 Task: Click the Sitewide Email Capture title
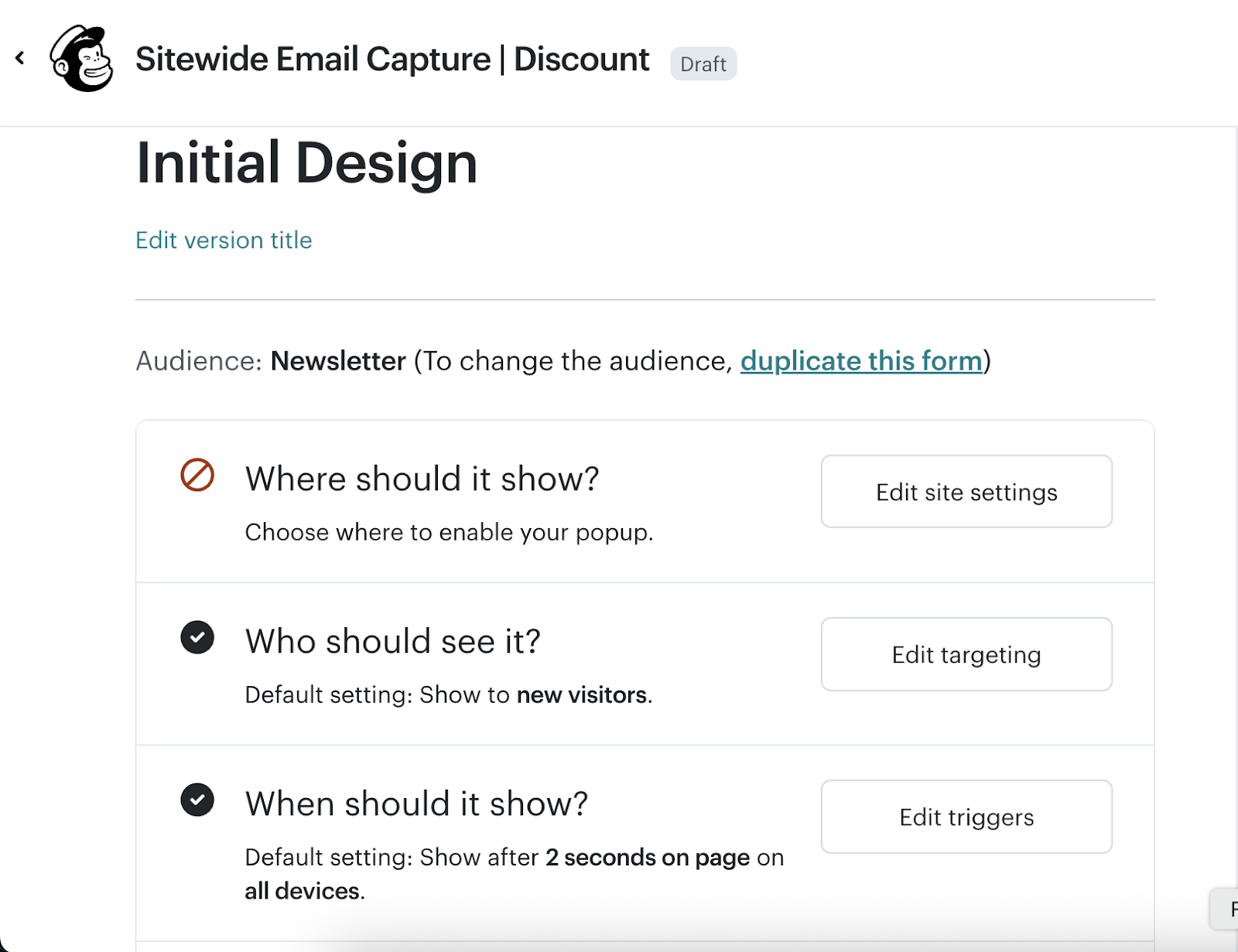point(392,60)
